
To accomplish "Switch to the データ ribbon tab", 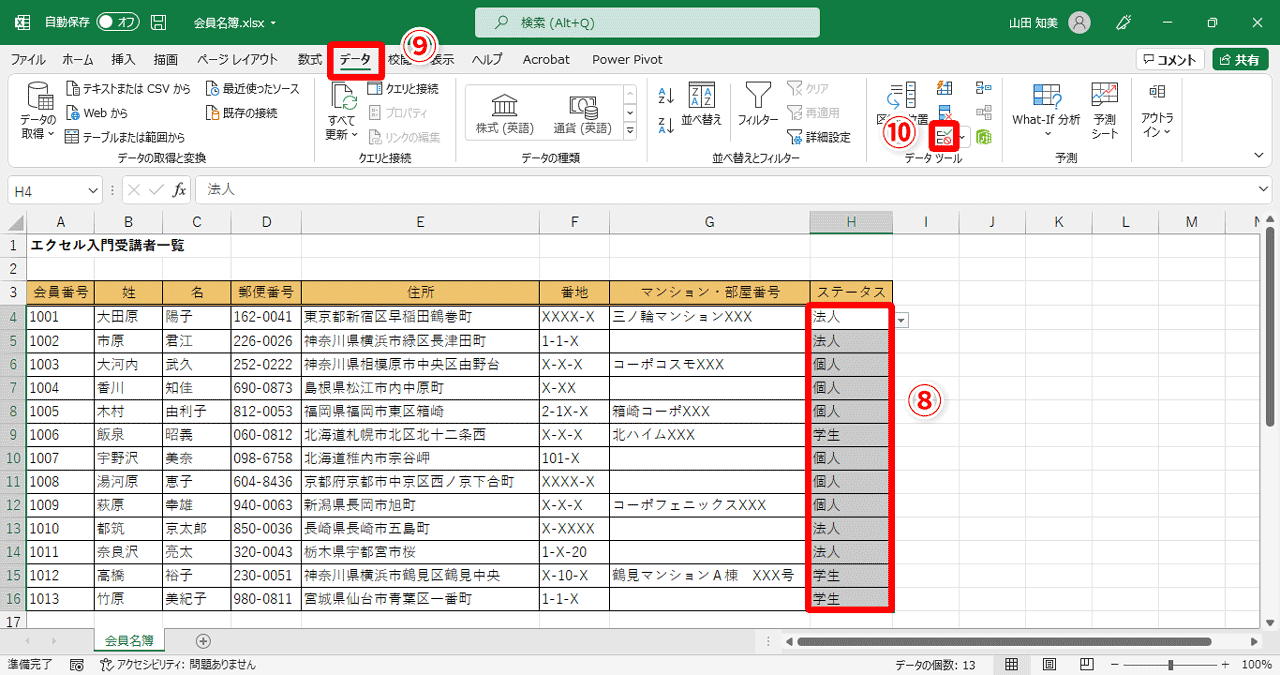I will pyautogui.click(x=355, y=59).
